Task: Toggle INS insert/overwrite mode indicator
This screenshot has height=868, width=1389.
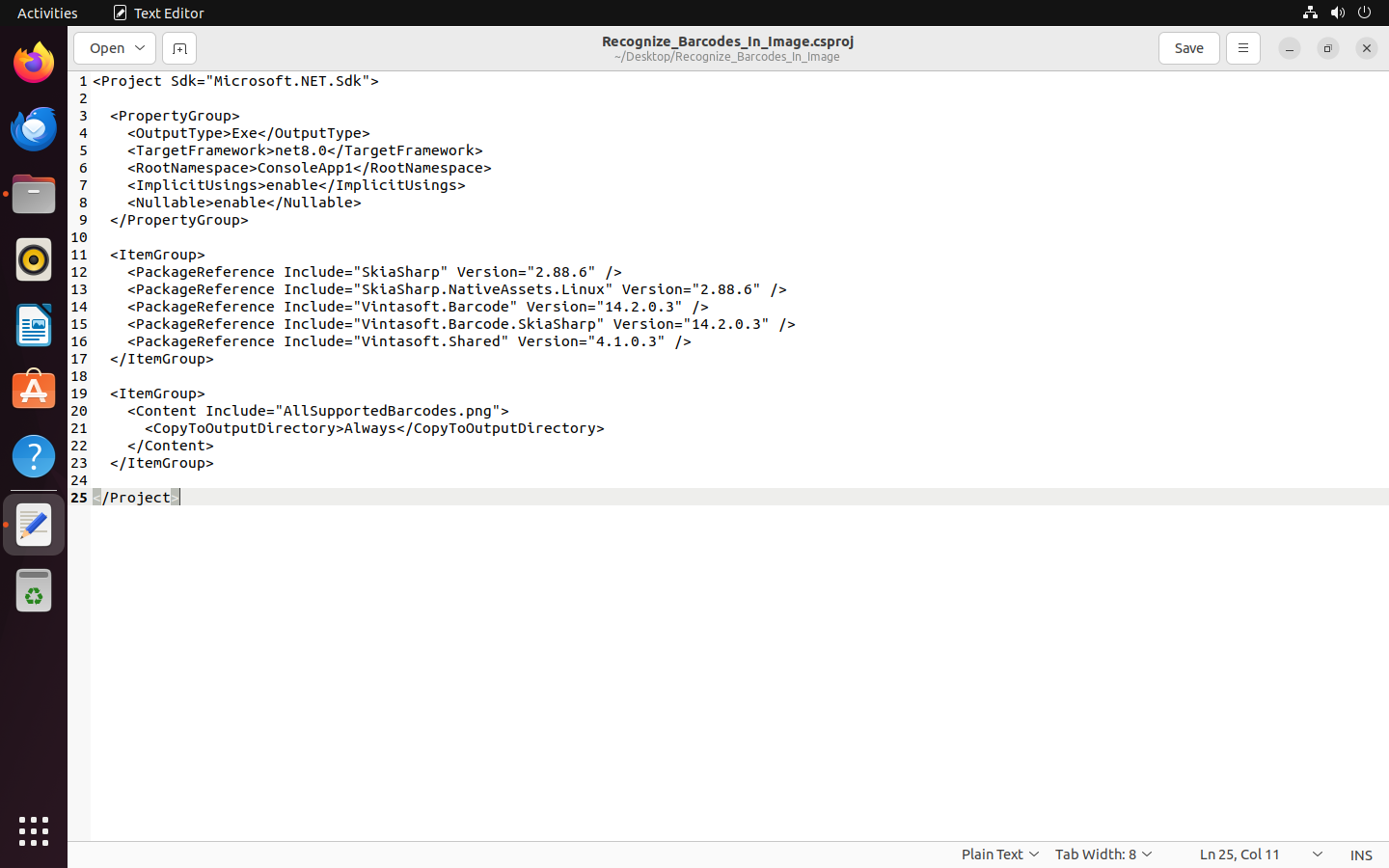Action: coord(1361,854)
